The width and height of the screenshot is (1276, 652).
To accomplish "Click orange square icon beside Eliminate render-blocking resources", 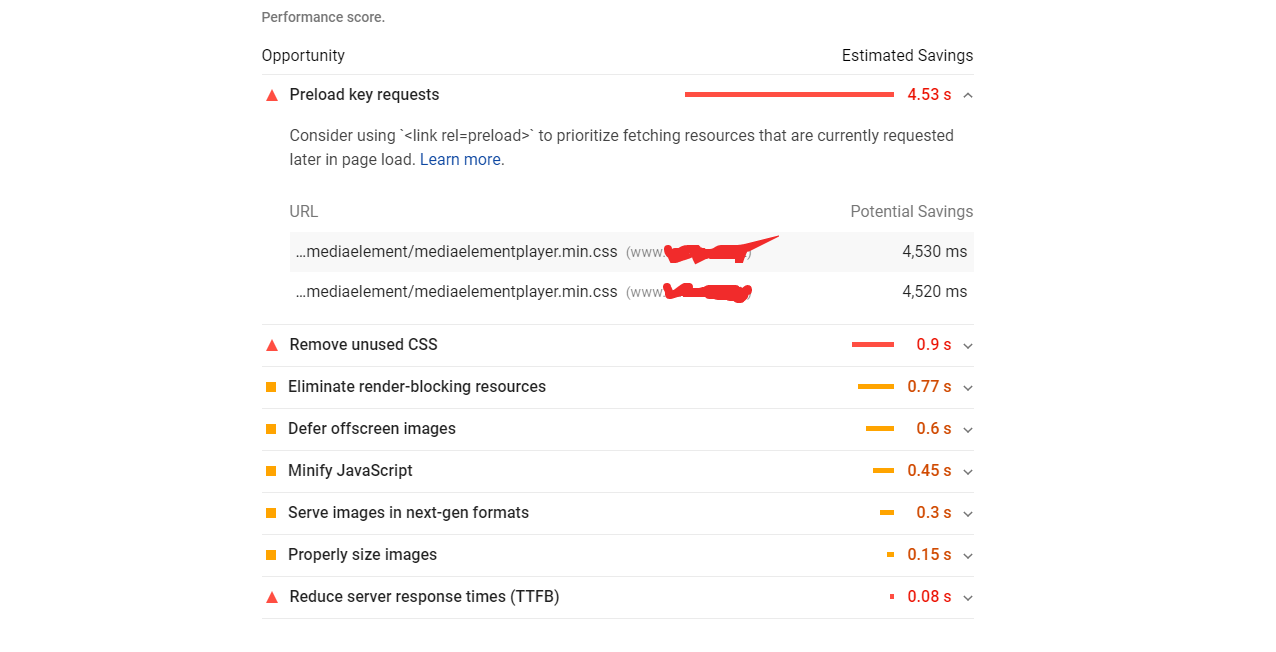I will pos(271,387).
